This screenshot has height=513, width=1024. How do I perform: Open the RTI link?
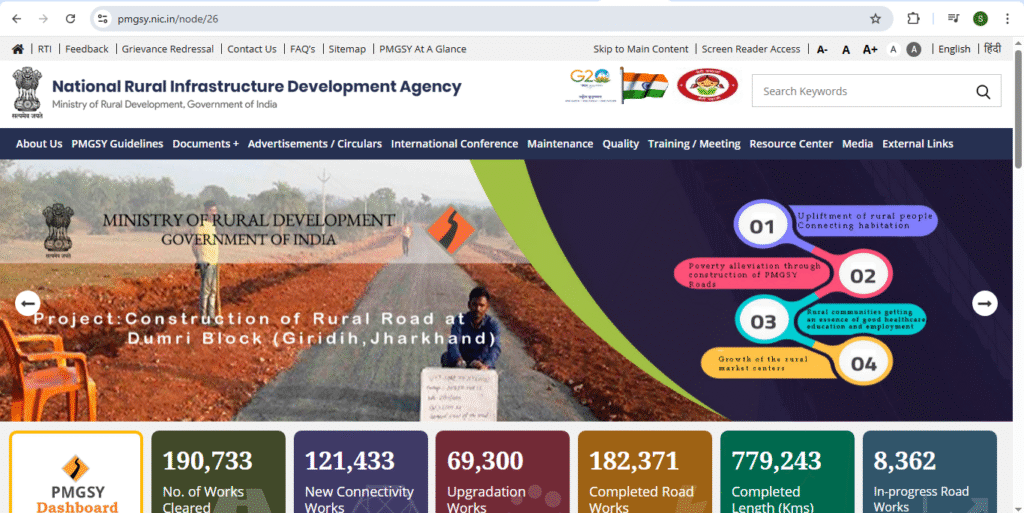click(44, 49)
